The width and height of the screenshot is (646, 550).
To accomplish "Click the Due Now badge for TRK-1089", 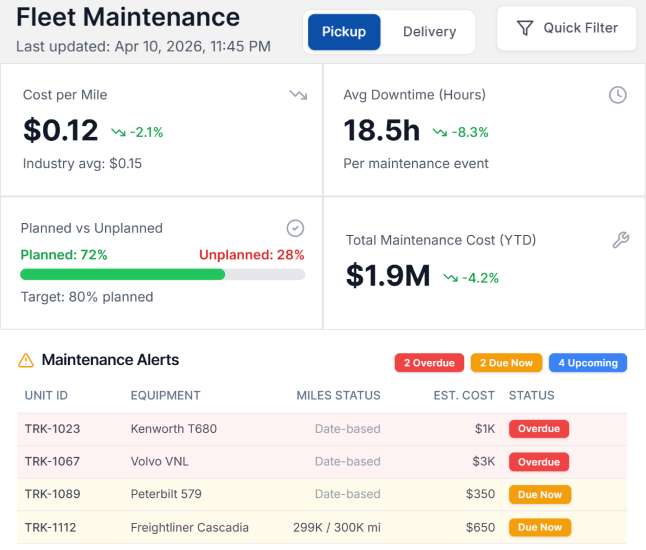I will (540, 494).
